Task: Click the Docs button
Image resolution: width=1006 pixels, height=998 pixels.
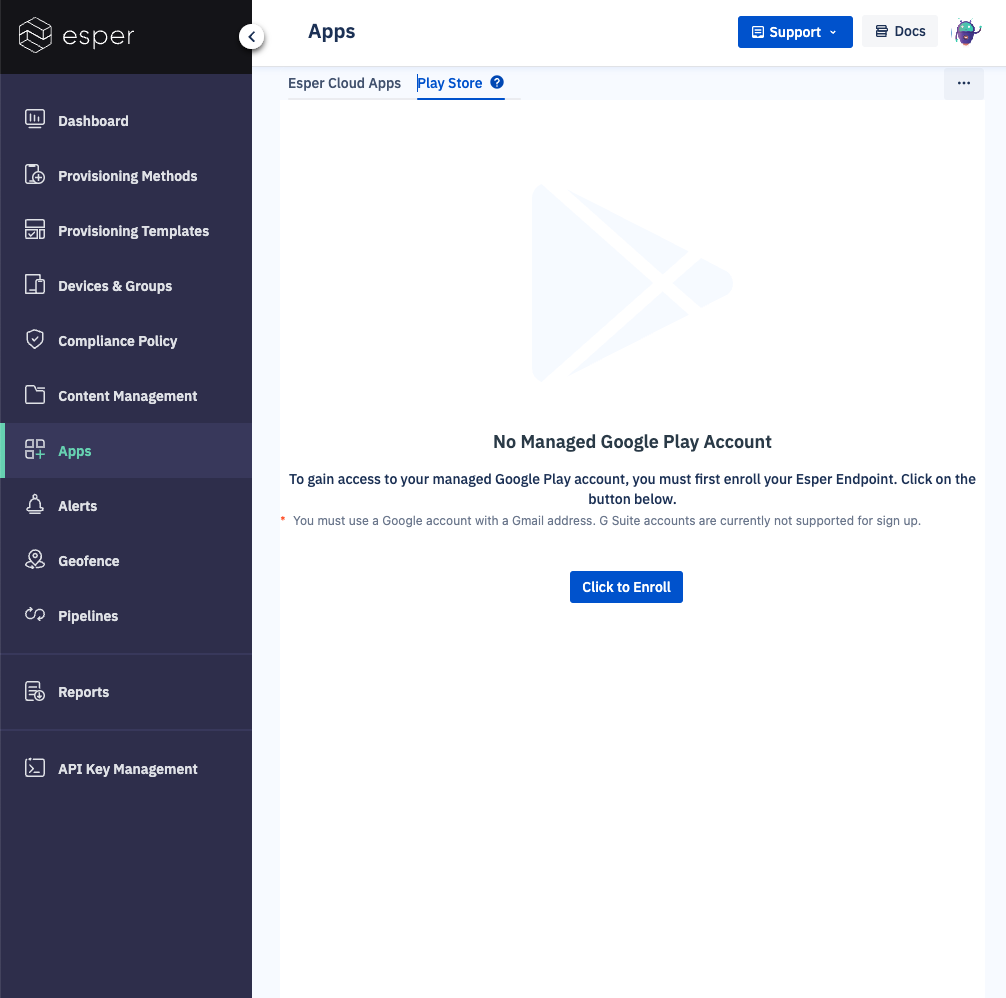Action: coord(899,31)
